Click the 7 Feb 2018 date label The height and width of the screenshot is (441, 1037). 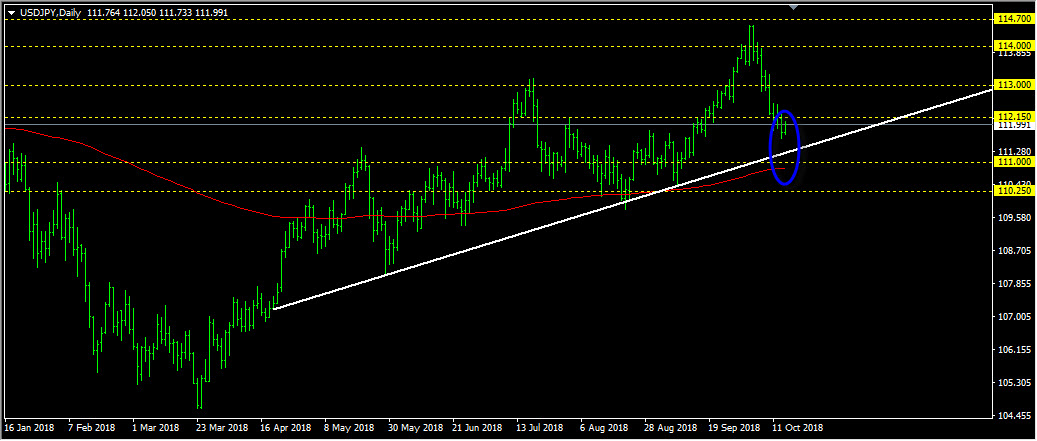click(91, 427)
